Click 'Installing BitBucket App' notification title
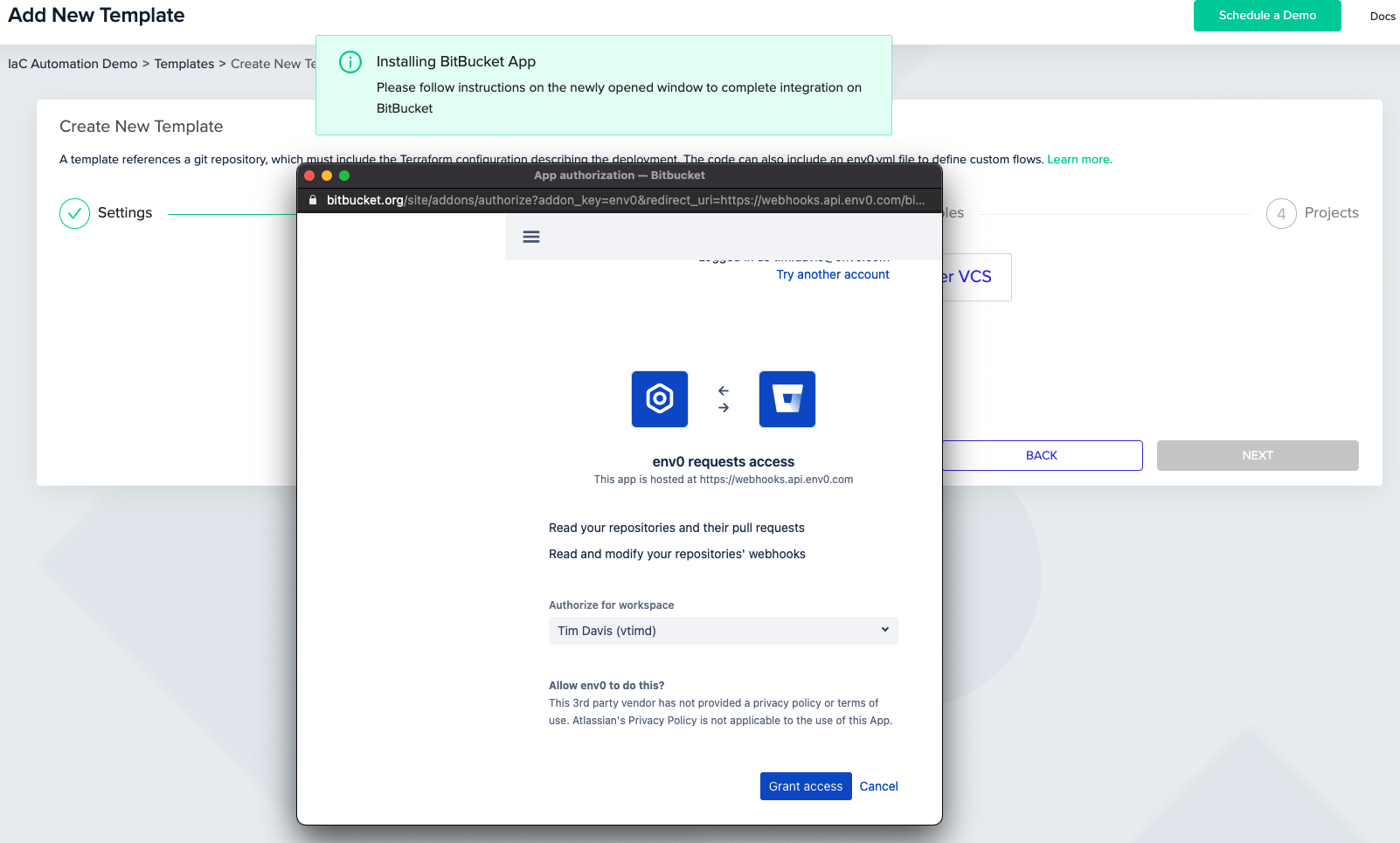The height and width of the screenshot is (843, 1400). [x=456, y=61]
